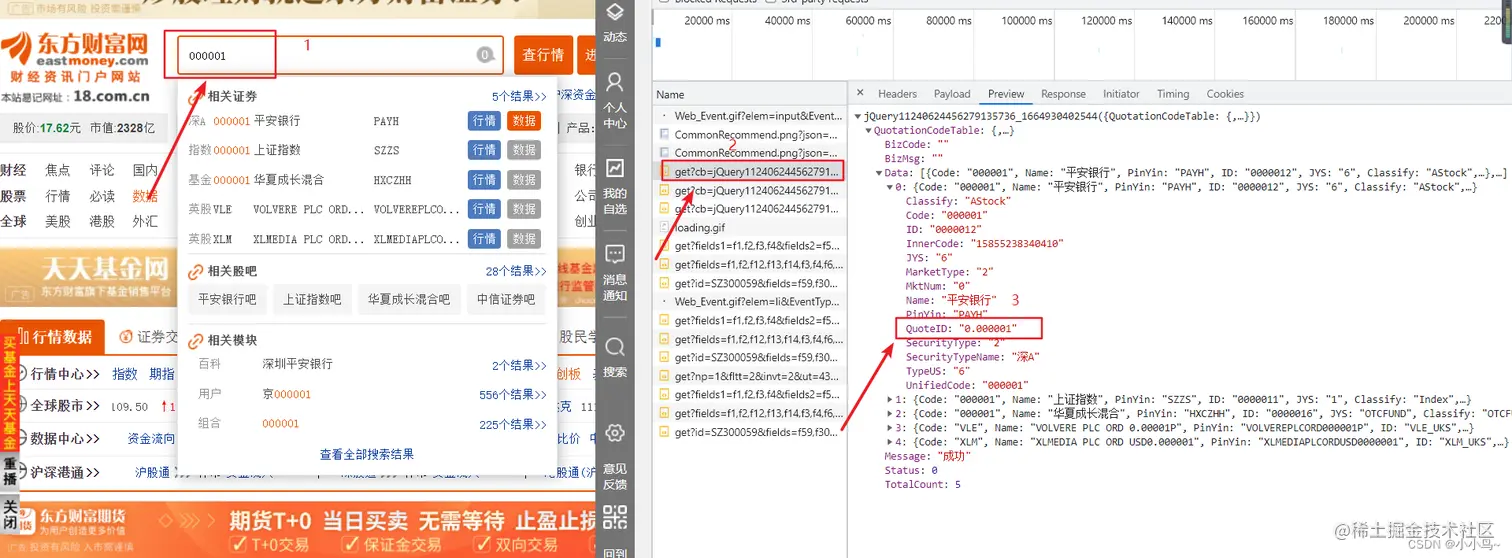The image size is (1512, 558).
Task: Click 股票 in site navigation
Action: point(13,196)
